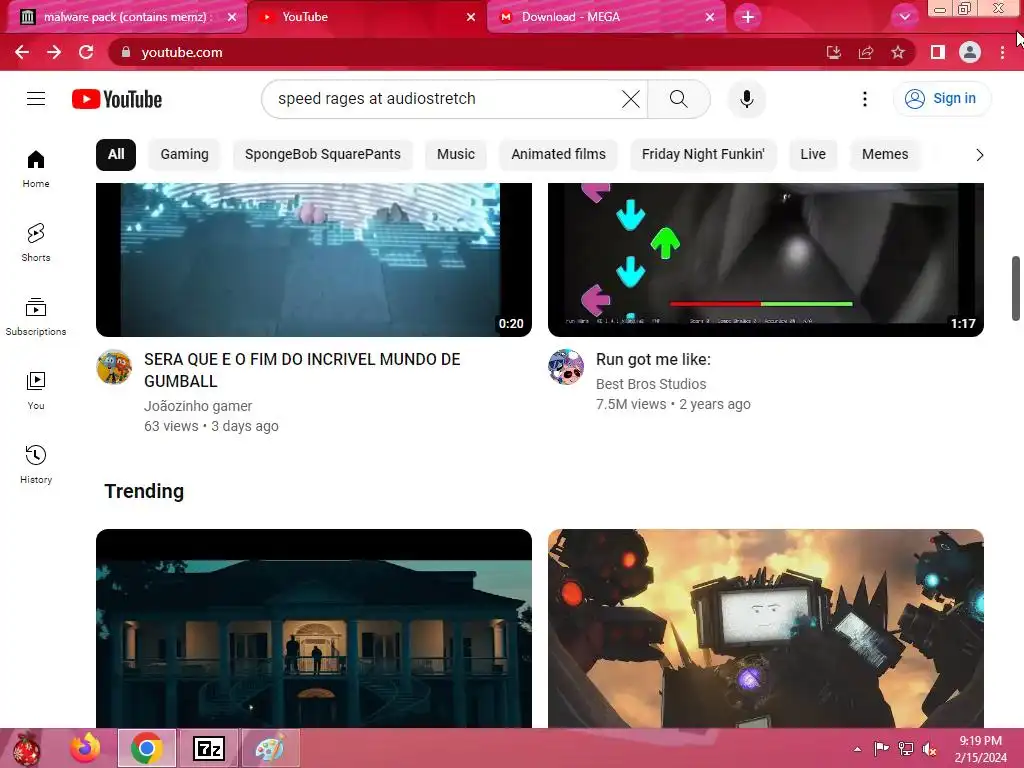Filter by SpongeBob SquarePants chip
1024x768 pixels.
pyautogui.click(x=323, y=155)
